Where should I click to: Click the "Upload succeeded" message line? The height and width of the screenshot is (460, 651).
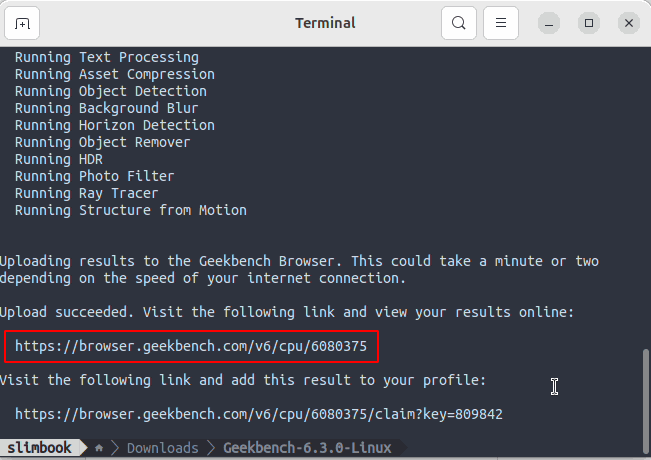287,312
